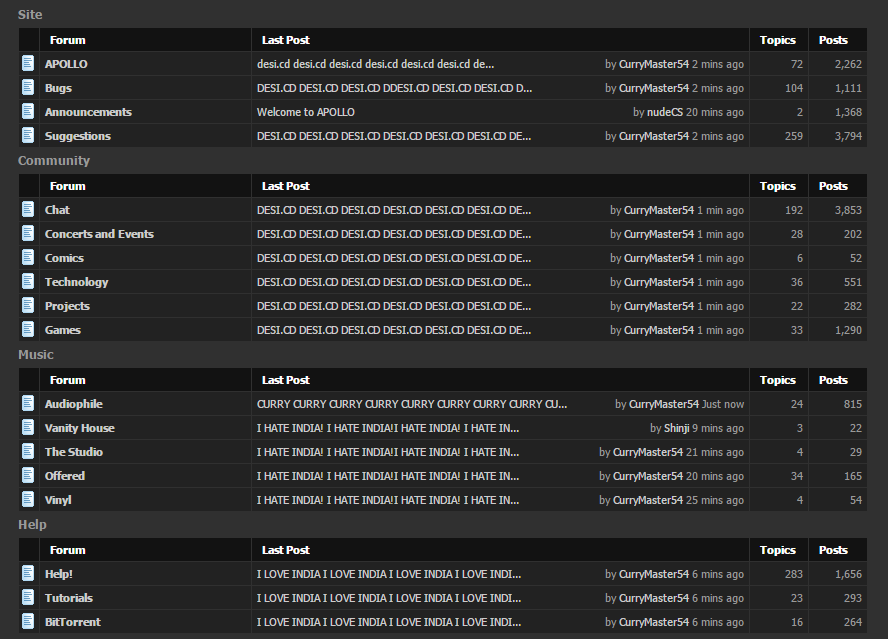Viewport: 888px width, 639px height.
Task: Click the forum icon beside Games
Action: coord(28,330)
